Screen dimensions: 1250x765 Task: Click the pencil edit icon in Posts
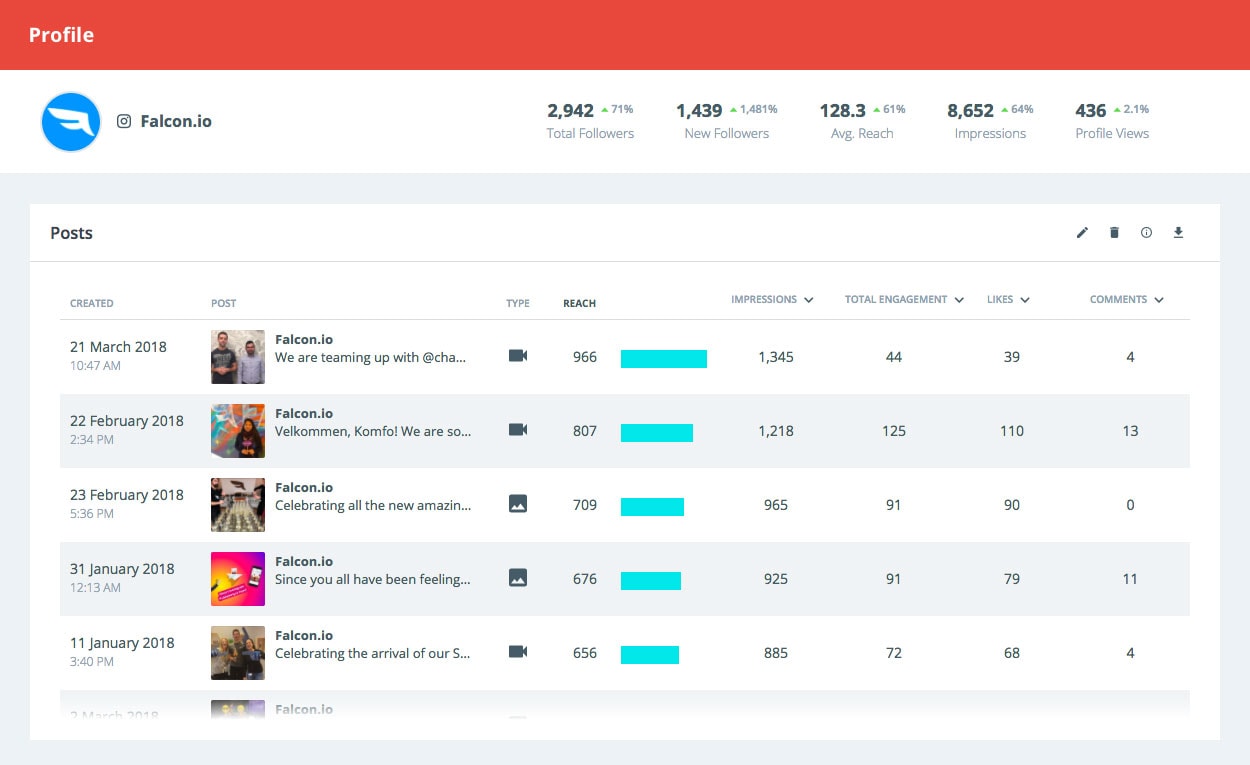point(1082,233)
